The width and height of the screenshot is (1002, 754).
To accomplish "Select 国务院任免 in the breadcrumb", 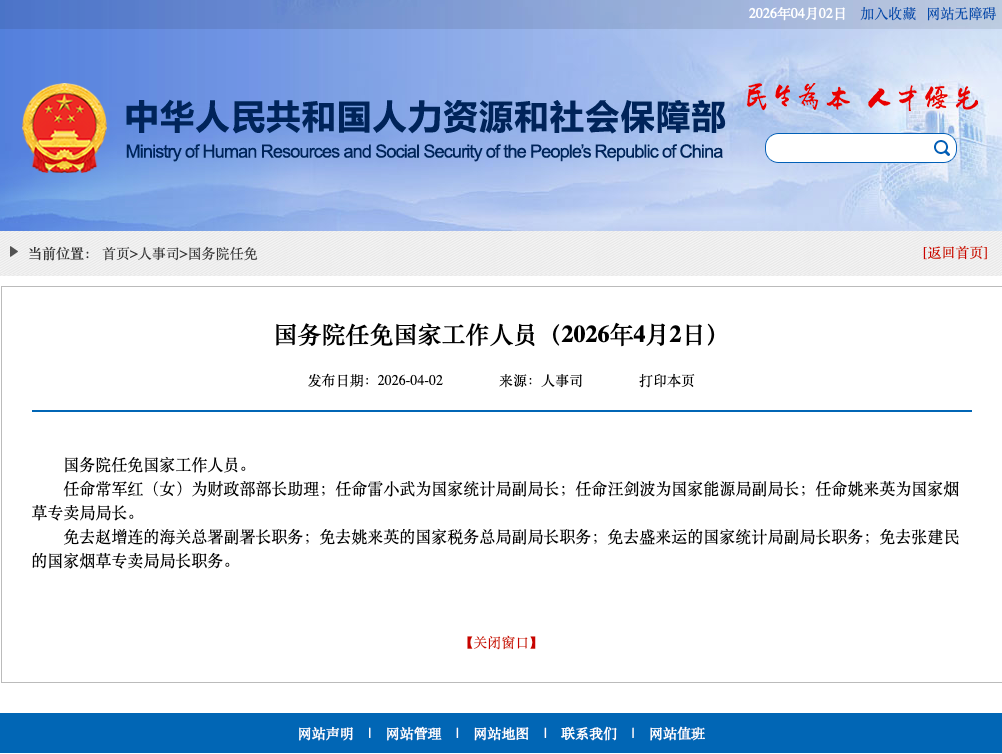I will click(x=223, y=254).
